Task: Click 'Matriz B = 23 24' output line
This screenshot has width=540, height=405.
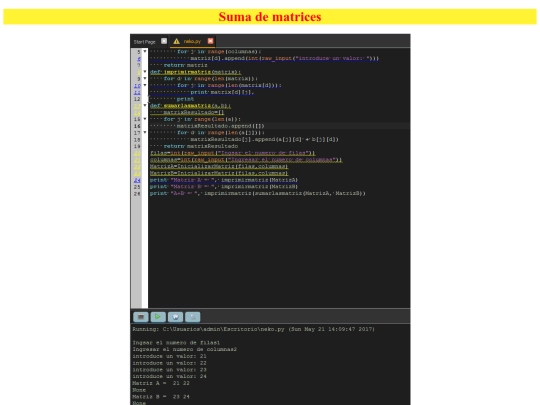Action: coord(161,397)
